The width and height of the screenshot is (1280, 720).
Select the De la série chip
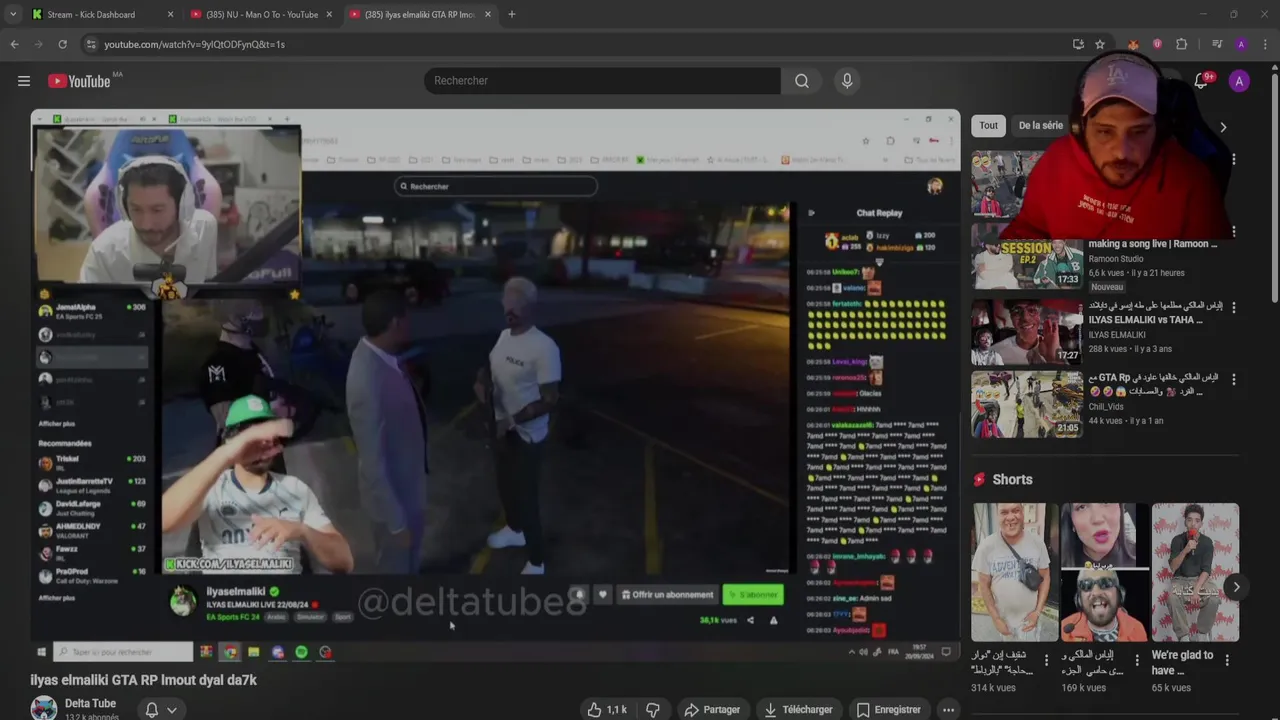[x=1040, y=125]
